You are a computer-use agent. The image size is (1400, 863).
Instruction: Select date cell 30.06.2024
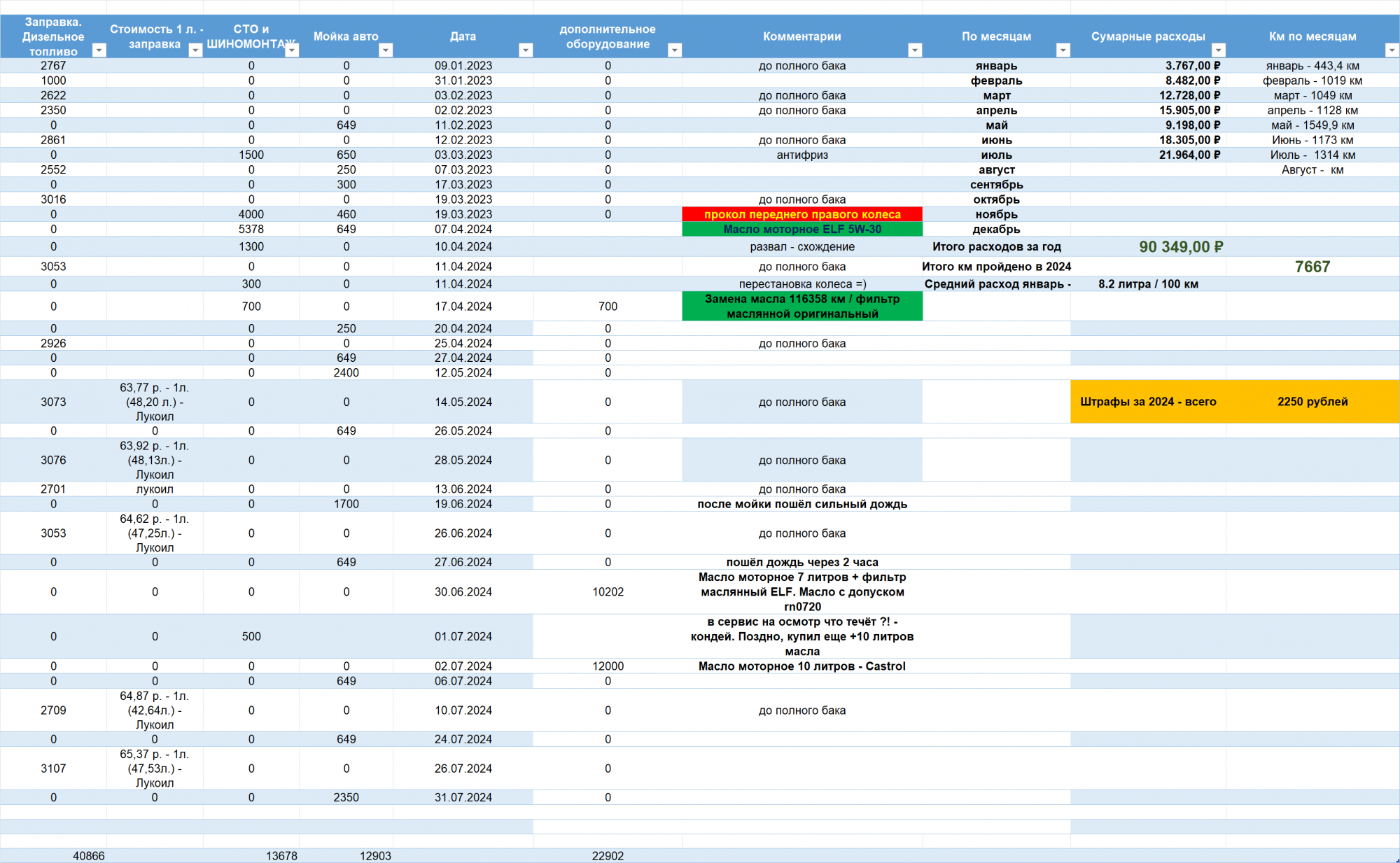click(x=463, y=592)
